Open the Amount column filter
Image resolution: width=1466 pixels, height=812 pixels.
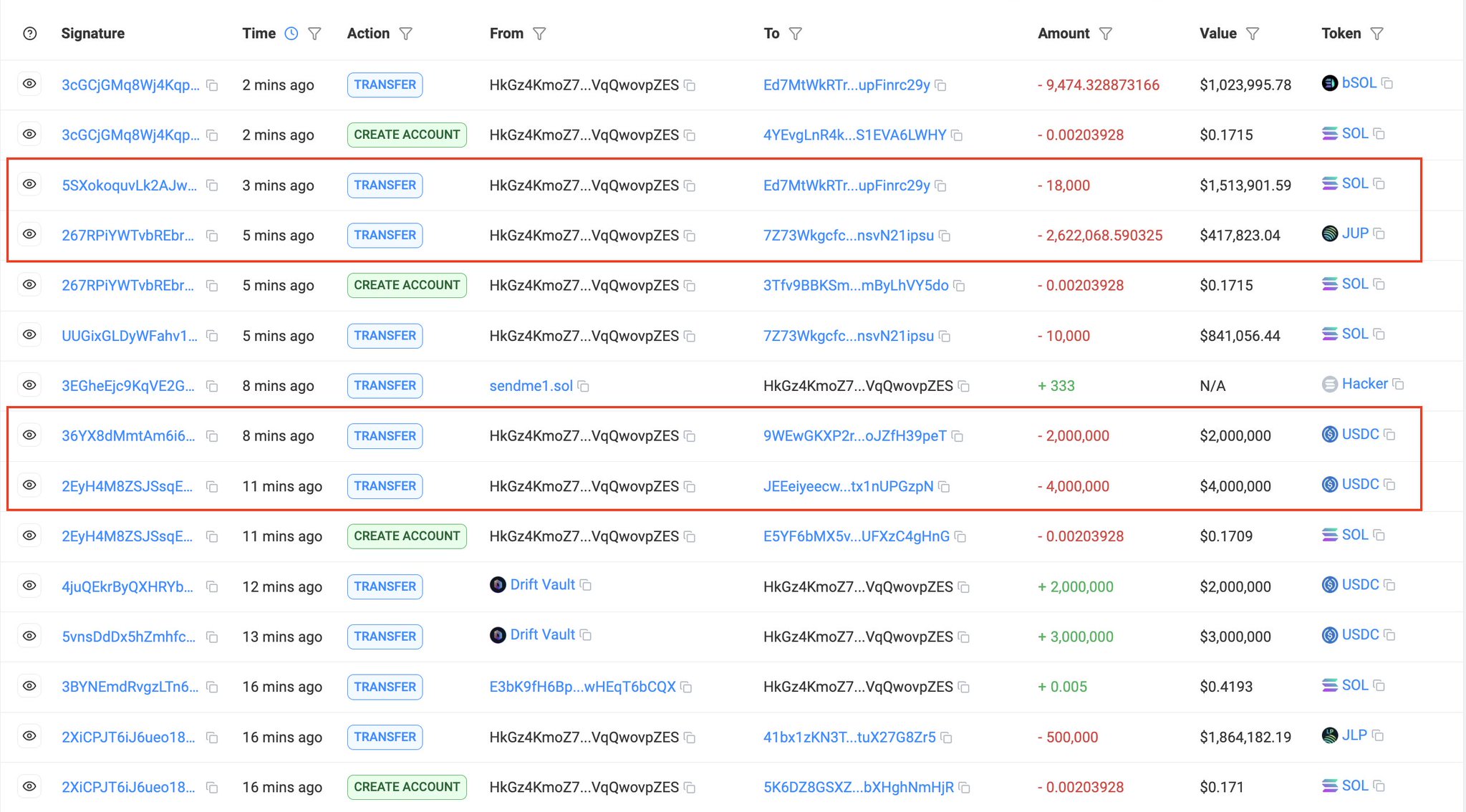point(1106,34)
